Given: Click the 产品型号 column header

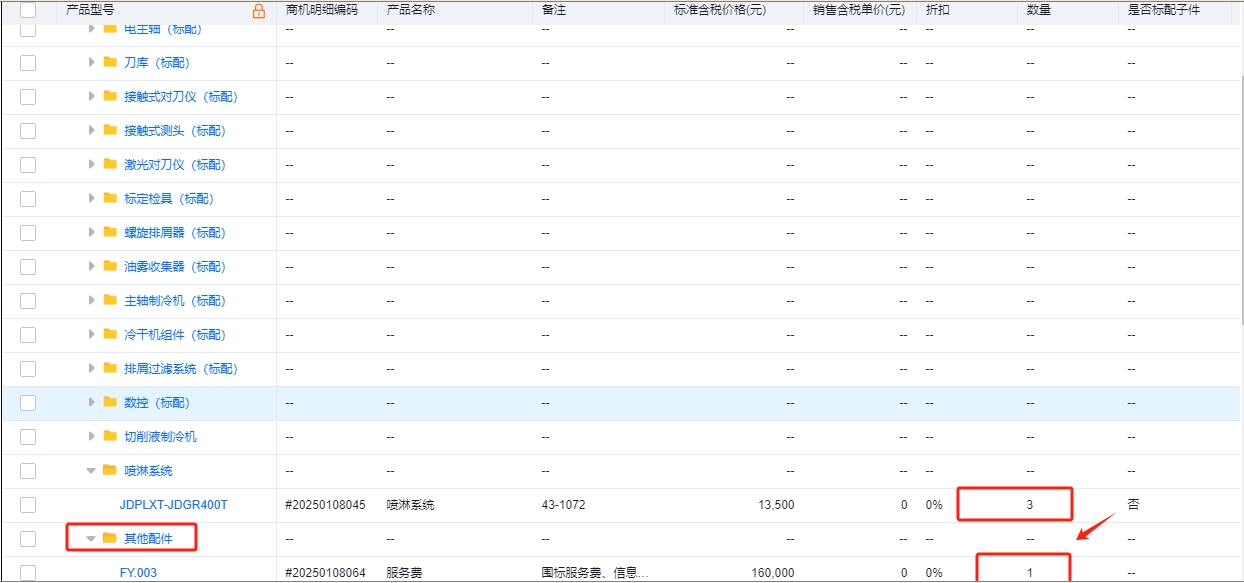Looking at the screenshot, I should tap(90, 10).
